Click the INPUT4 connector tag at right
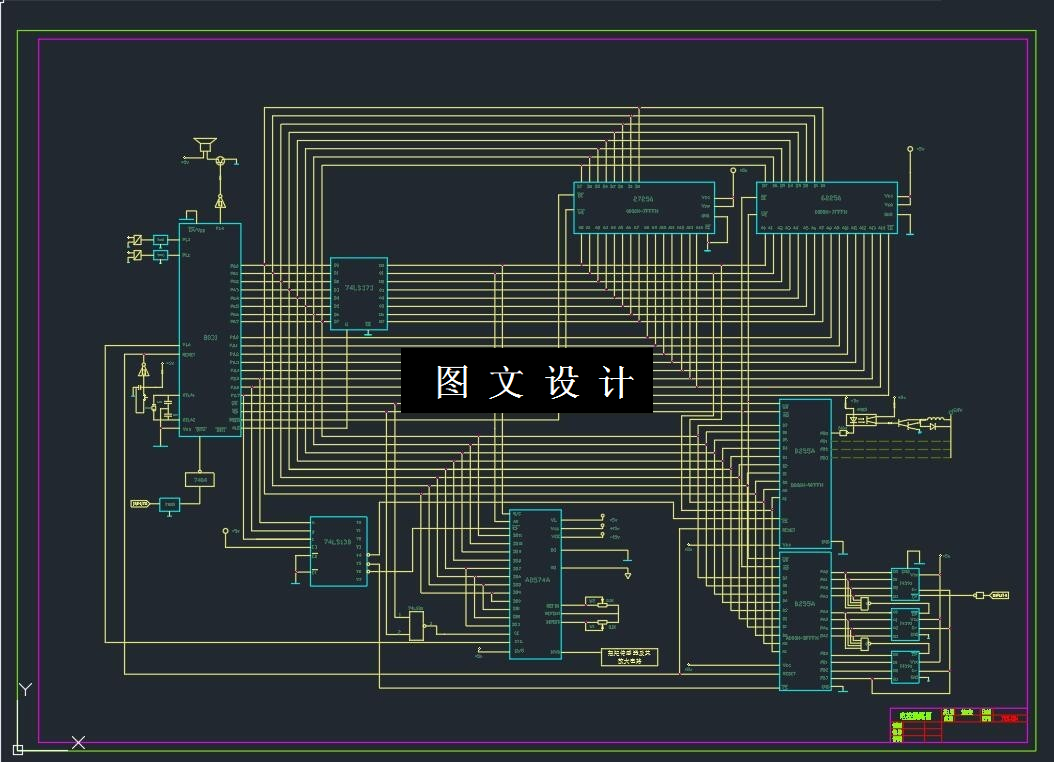The image size is (1054, 762). pos(1000,595)
